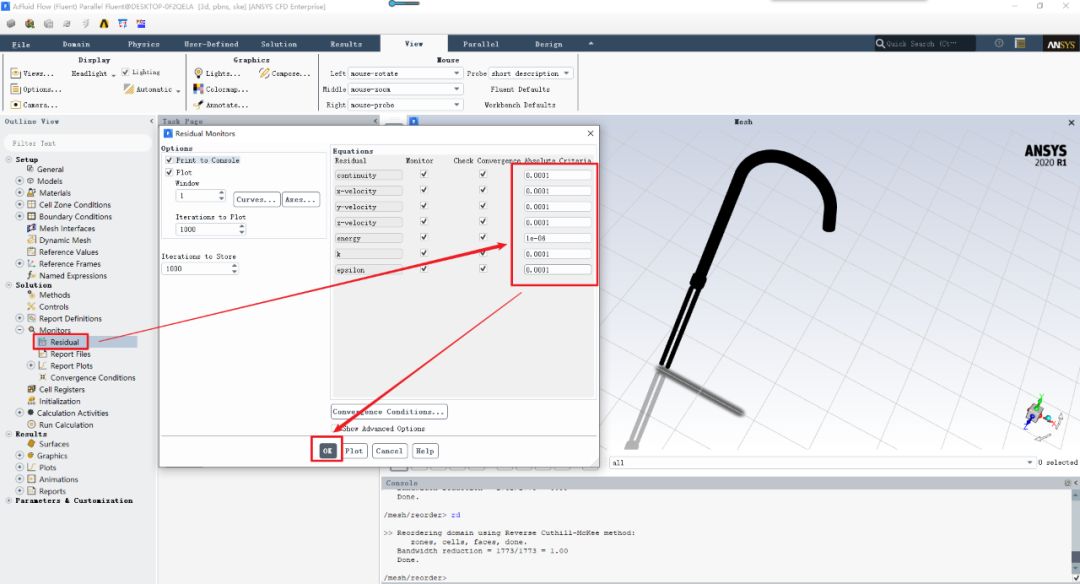The width and height of the screenshot is (1080, 584).
Task: Open display Options icon in ribbon
Action: 15,89
